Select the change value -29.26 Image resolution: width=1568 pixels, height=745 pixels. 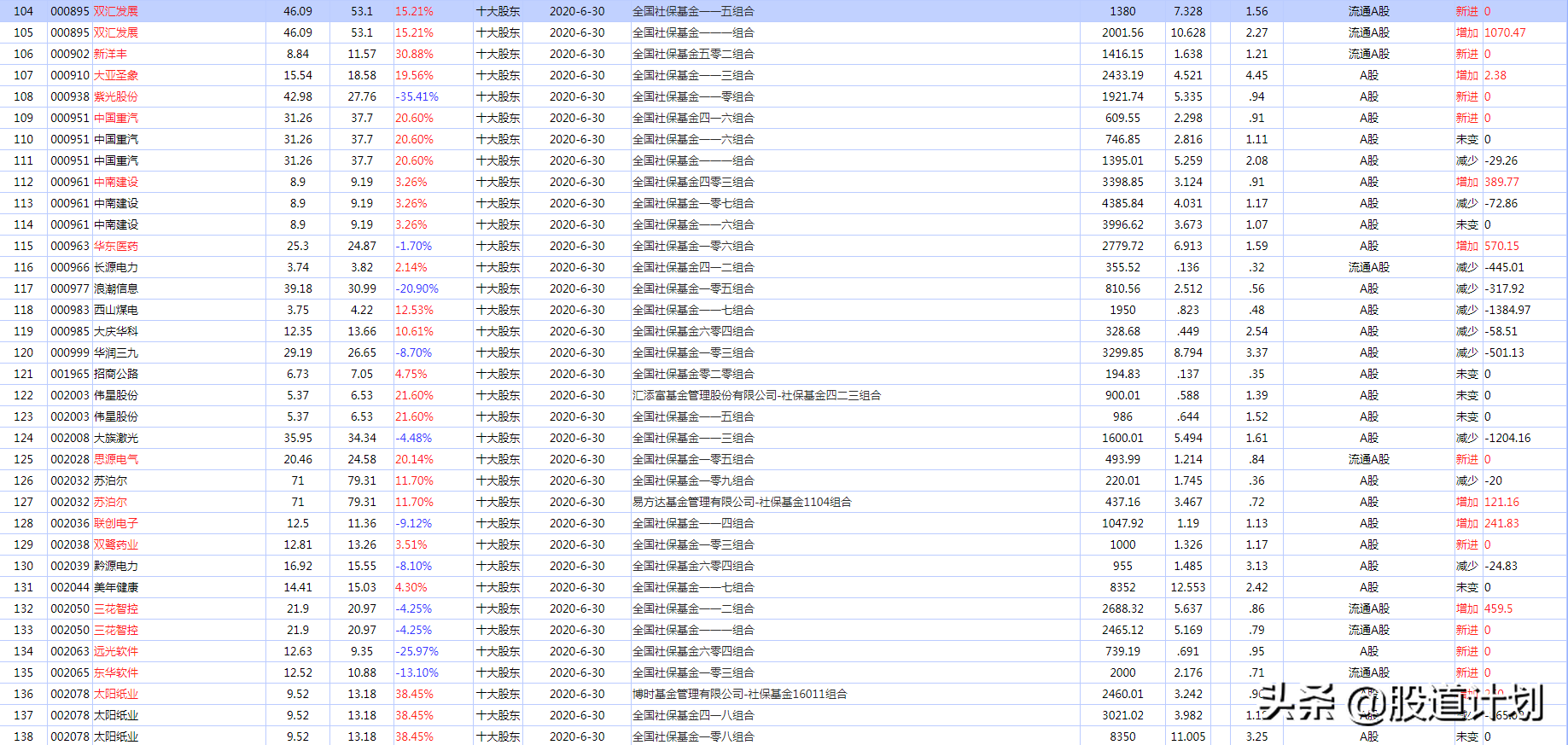click(1501, 160)
